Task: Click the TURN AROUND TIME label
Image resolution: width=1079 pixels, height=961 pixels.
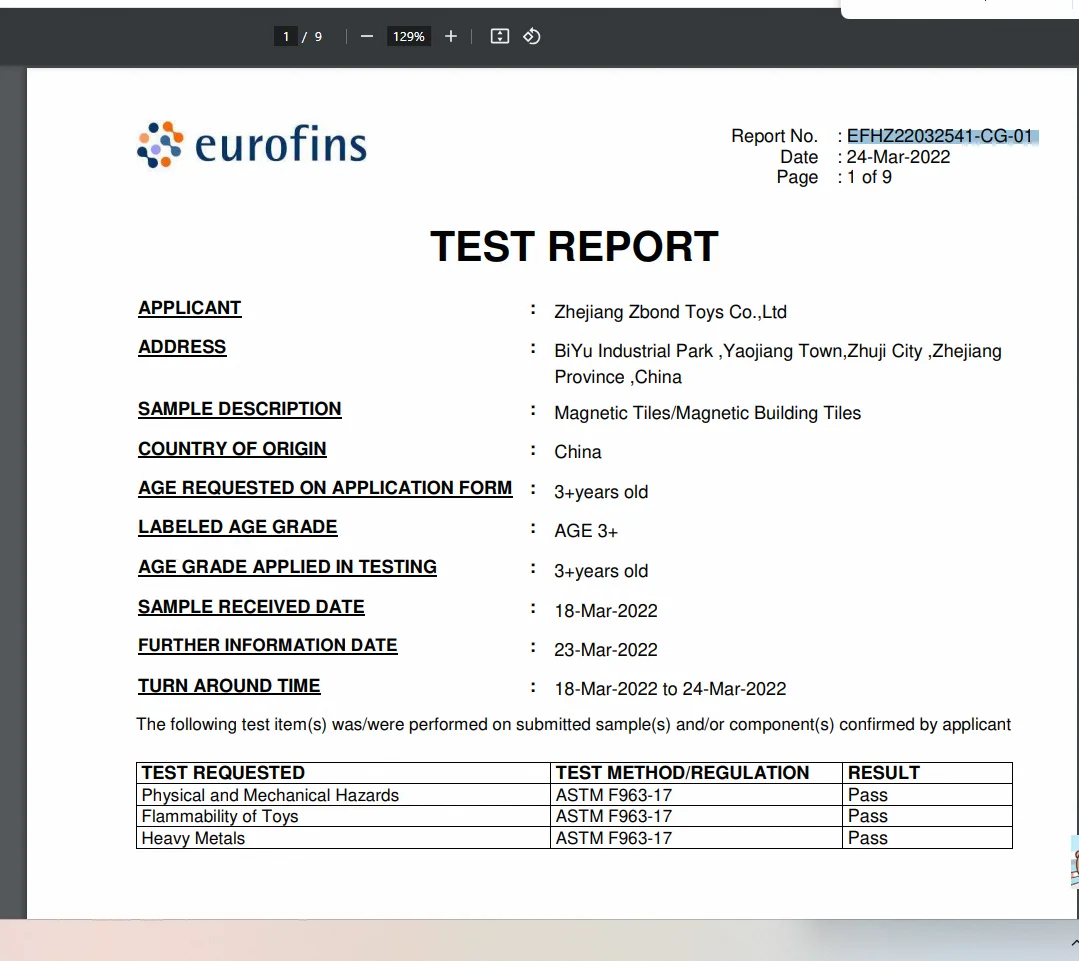Action: 229,686
